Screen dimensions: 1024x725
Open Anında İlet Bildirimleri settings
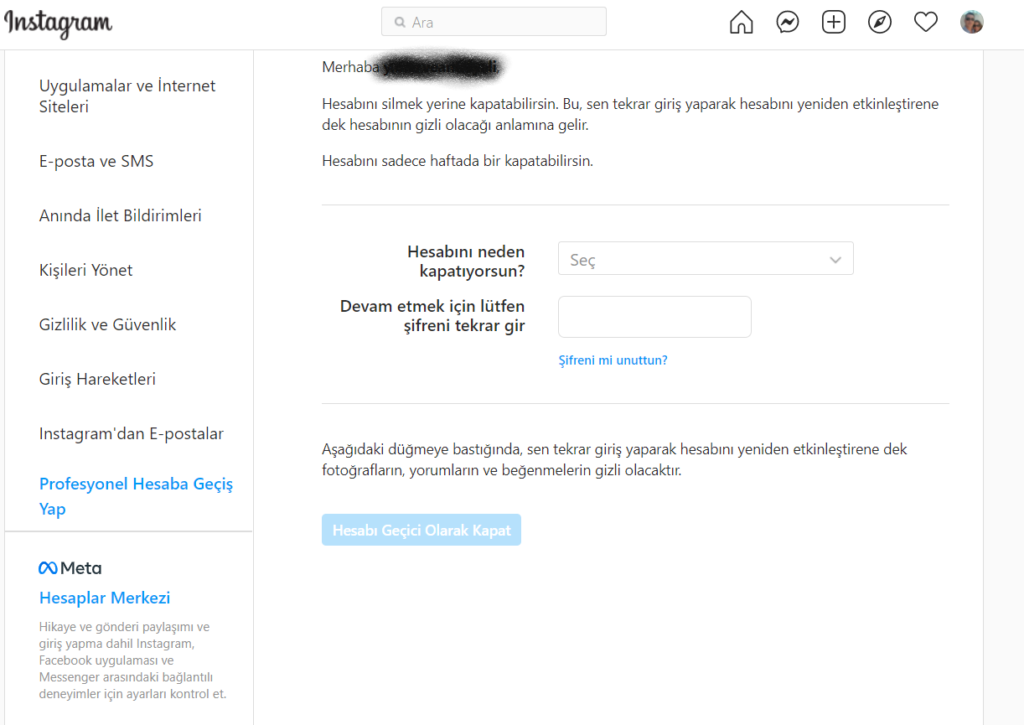click(120, 216)
